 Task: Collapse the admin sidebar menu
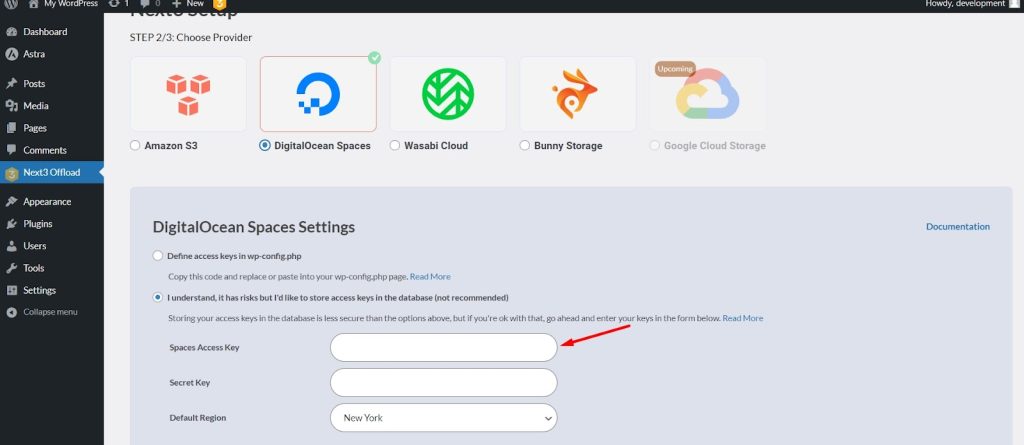[x=42, y=312]
